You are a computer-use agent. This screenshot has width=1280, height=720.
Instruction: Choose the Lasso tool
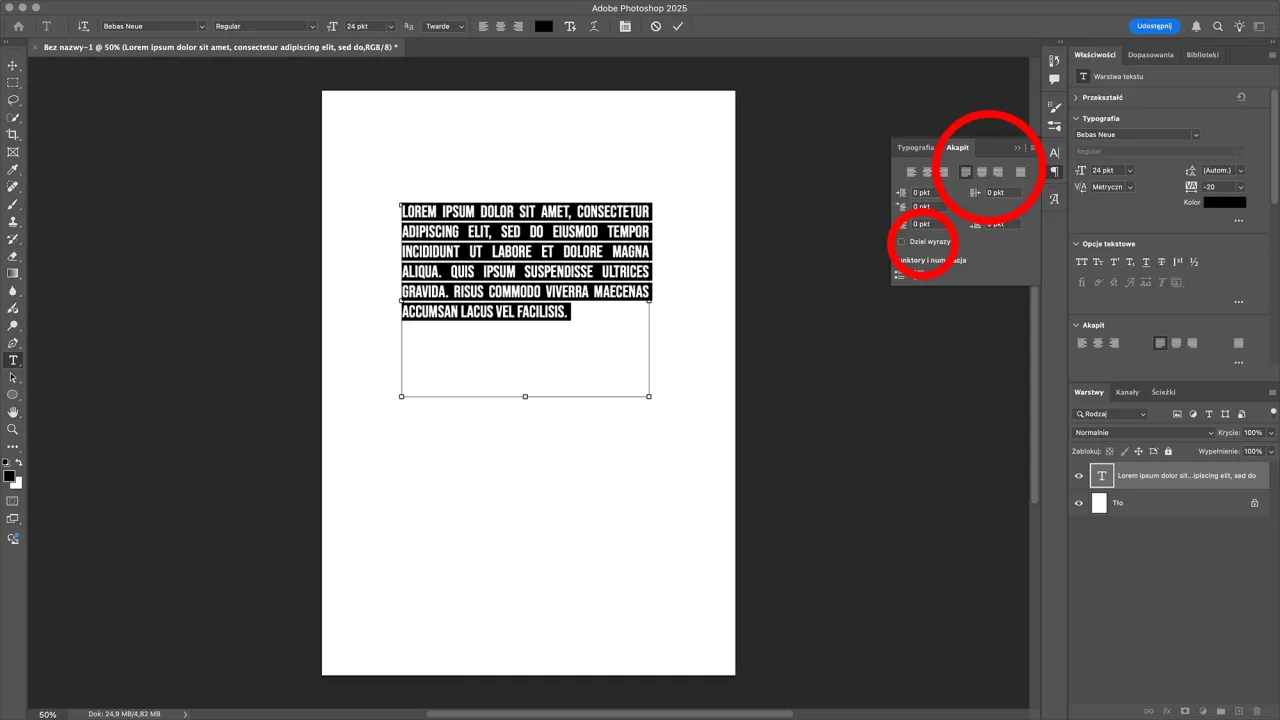[x=13, y=101]
